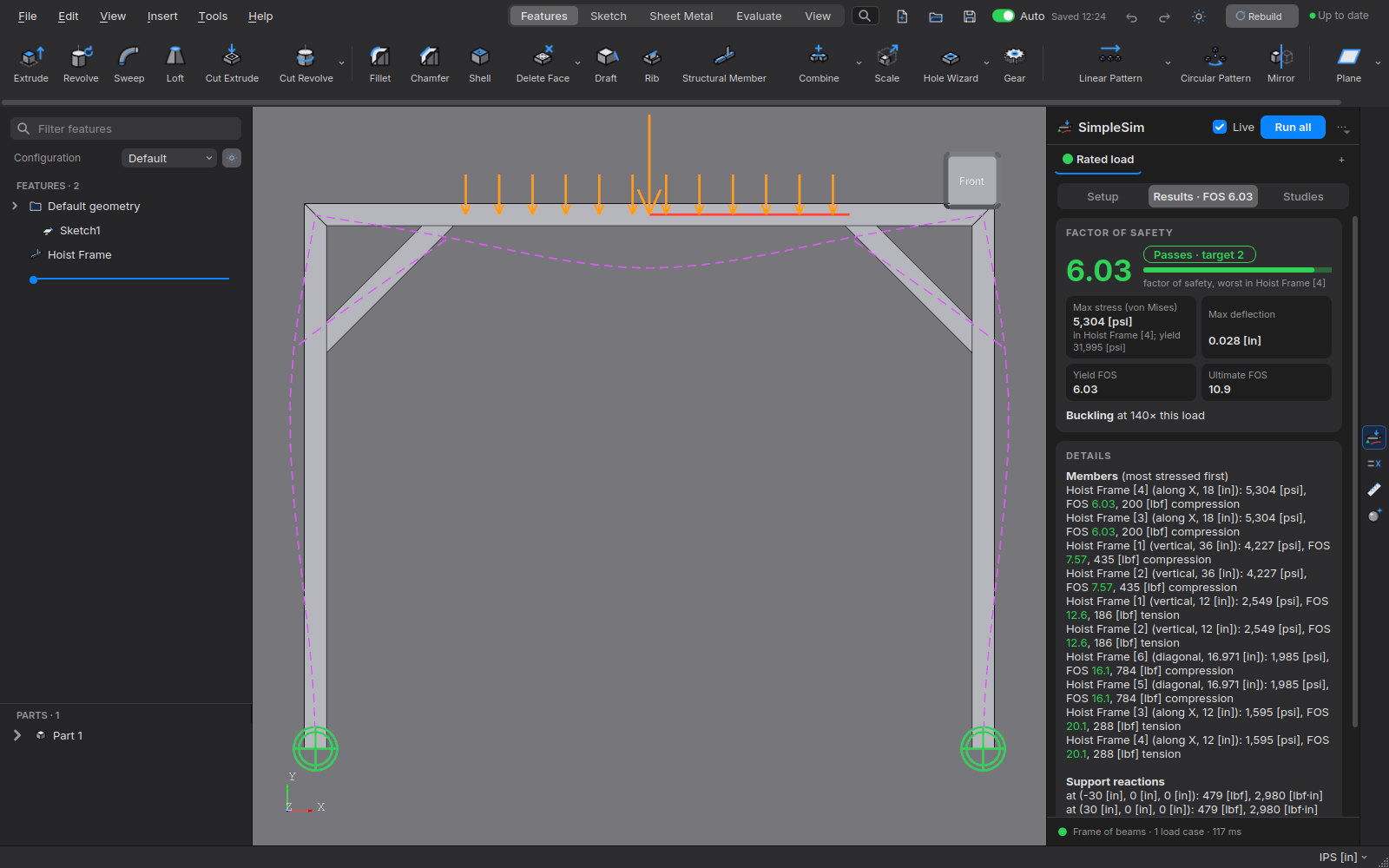Viewport: 1389px width, 868px height.
Task: Open the SimpleSim more options menu
Action: click(1343, 128)
